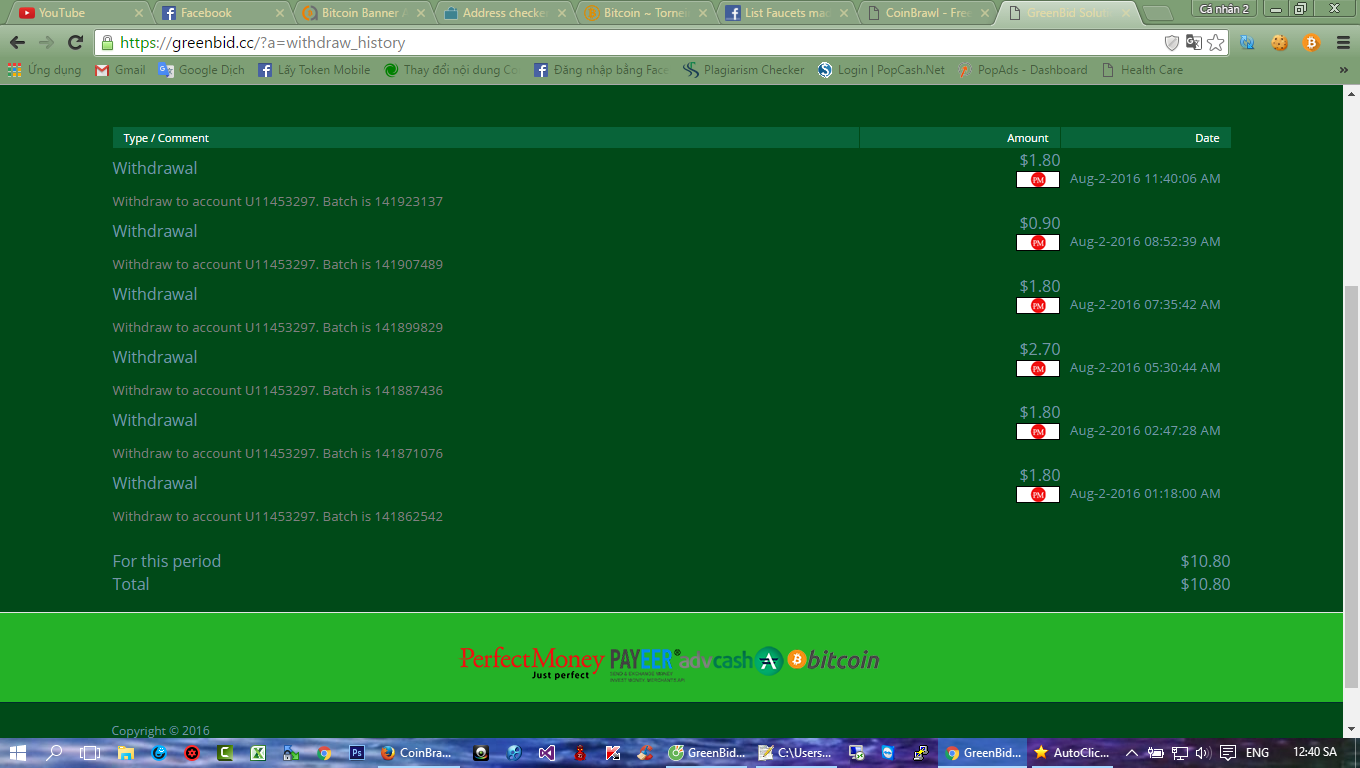
Task: Click the text Batch is 141923137
Action: [x=383, y=202]
